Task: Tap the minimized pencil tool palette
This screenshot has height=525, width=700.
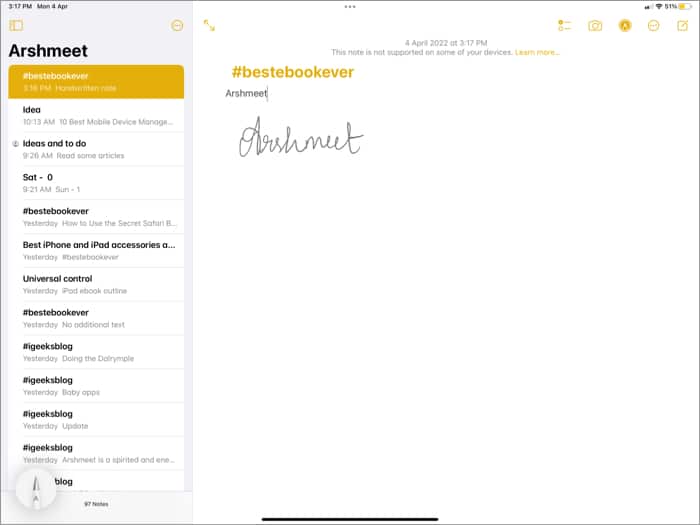Action: point(36,490)
